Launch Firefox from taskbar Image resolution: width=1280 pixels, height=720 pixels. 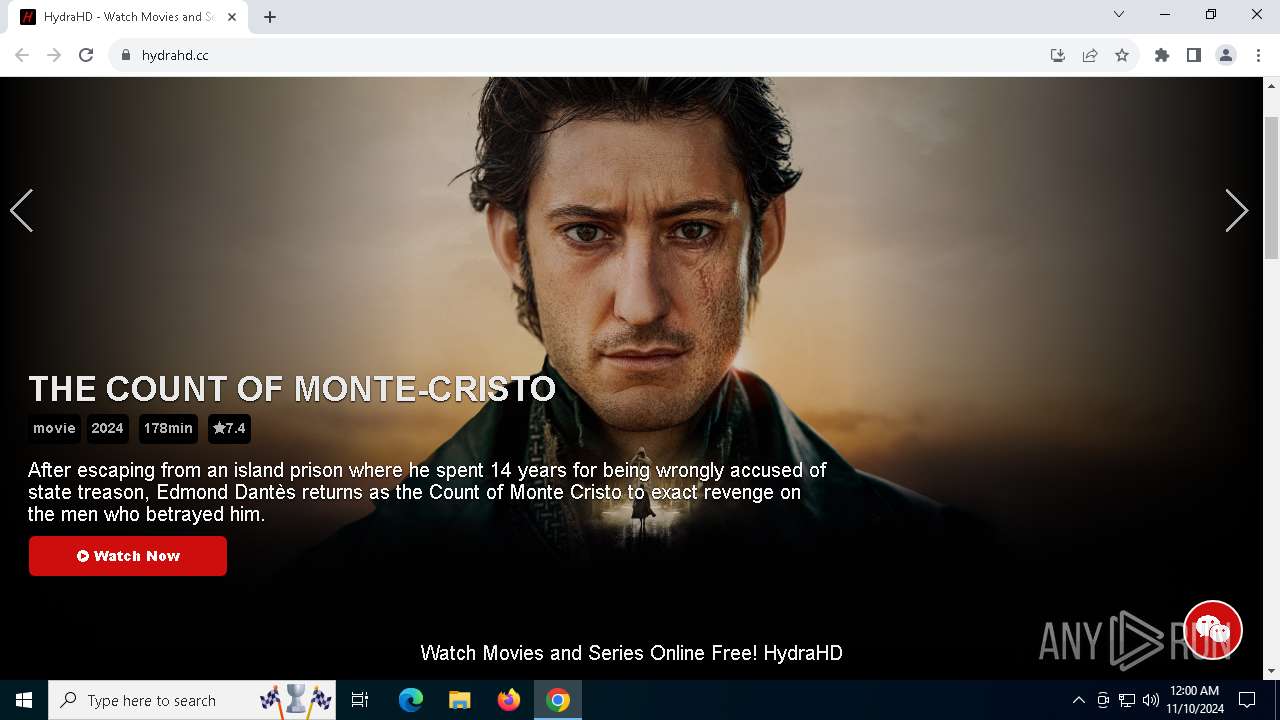pos(509,700)
